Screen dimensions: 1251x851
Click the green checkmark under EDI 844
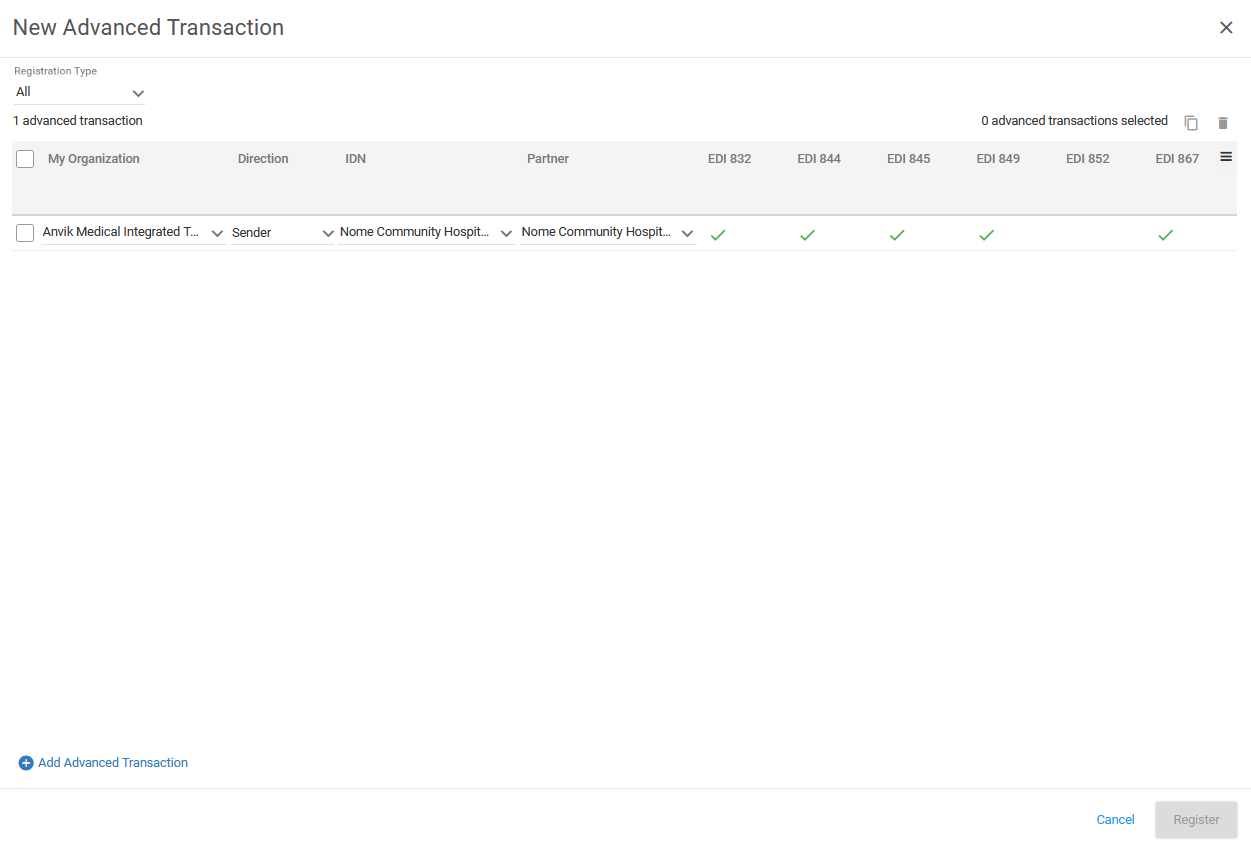pos(807,234)
